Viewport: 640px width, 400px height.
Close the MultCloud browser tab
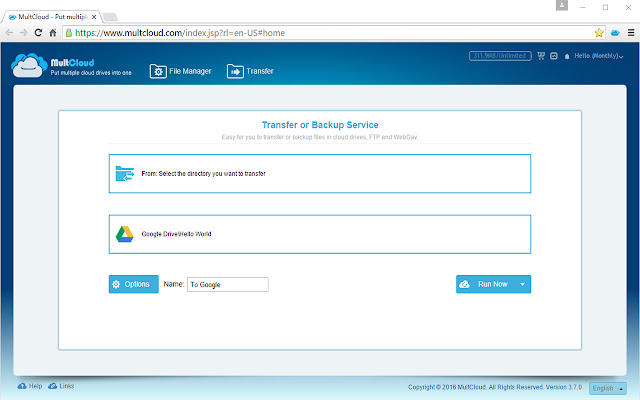(94, 17)
